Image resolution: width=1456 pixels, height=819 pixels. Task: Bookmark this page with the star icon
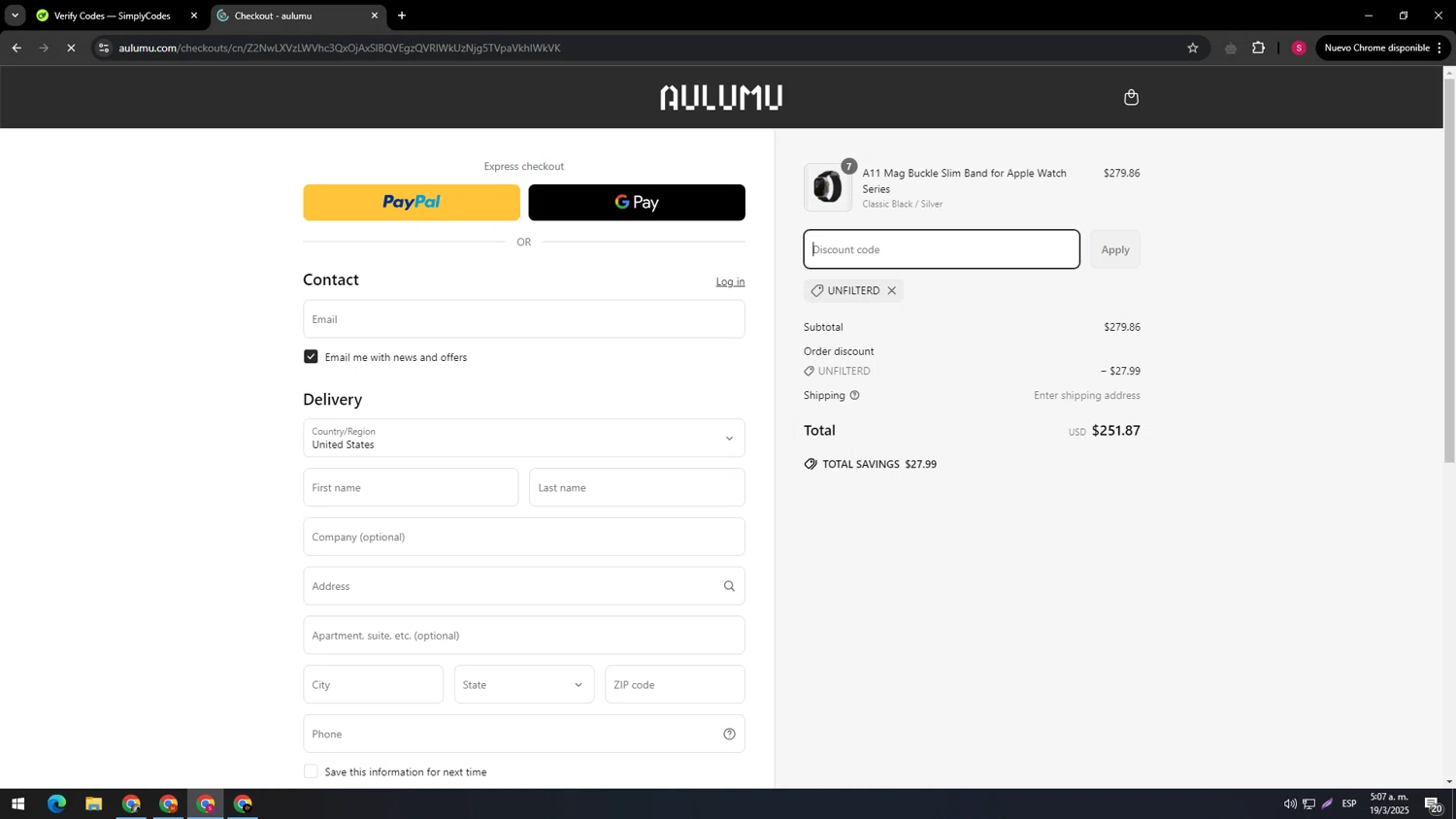click(x=1193, y=48)
